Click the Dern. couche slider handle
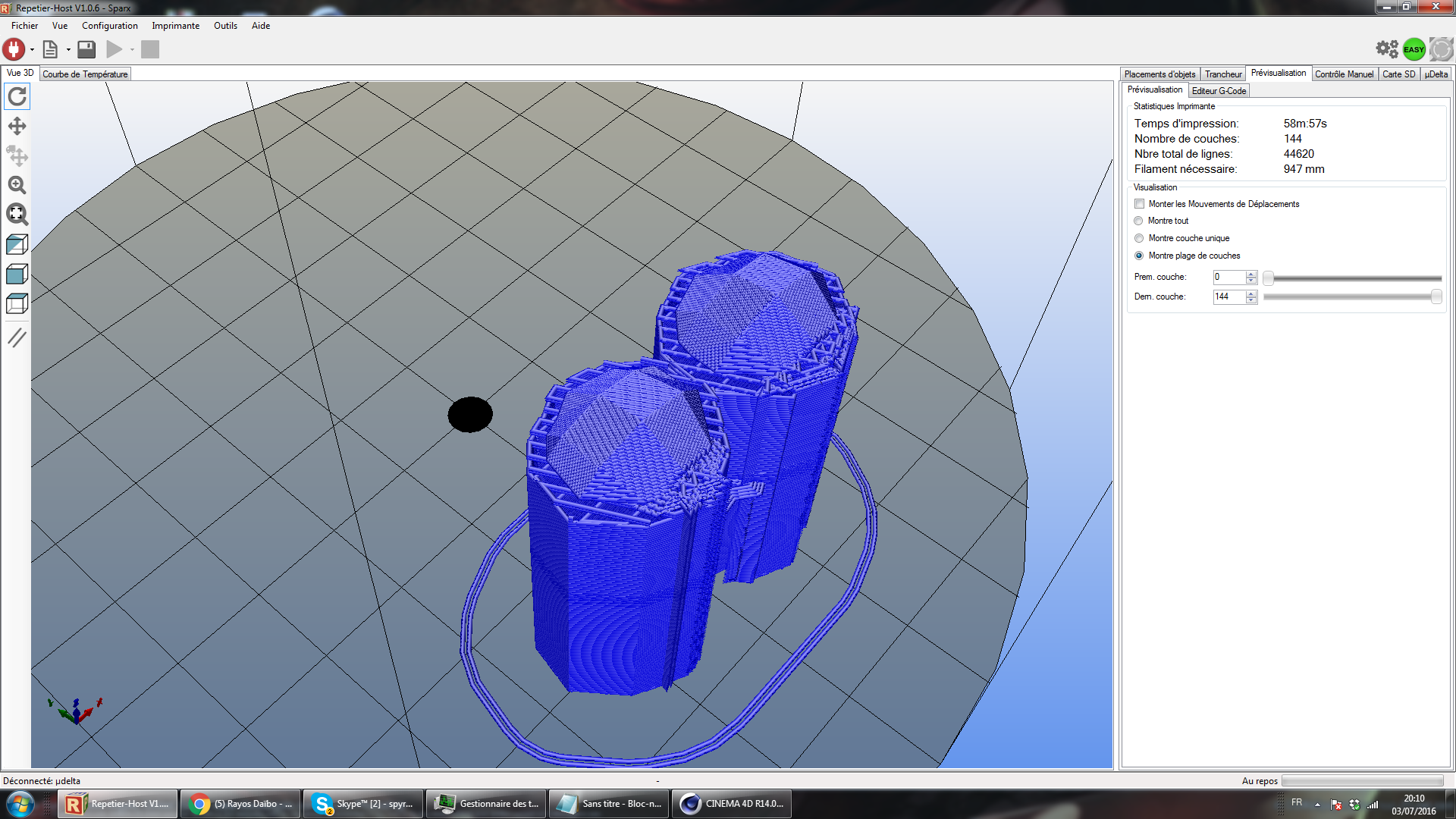1456x819 pixels. point(1436,297)
